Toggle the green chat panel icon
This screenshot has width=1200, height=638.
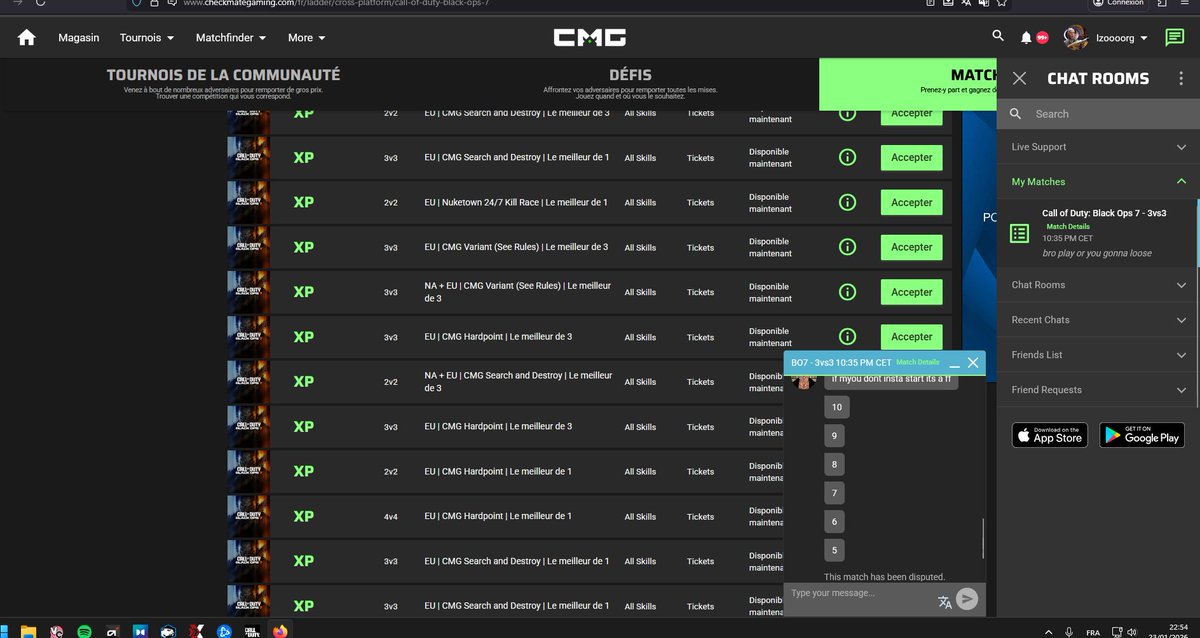click(1174, 38)
